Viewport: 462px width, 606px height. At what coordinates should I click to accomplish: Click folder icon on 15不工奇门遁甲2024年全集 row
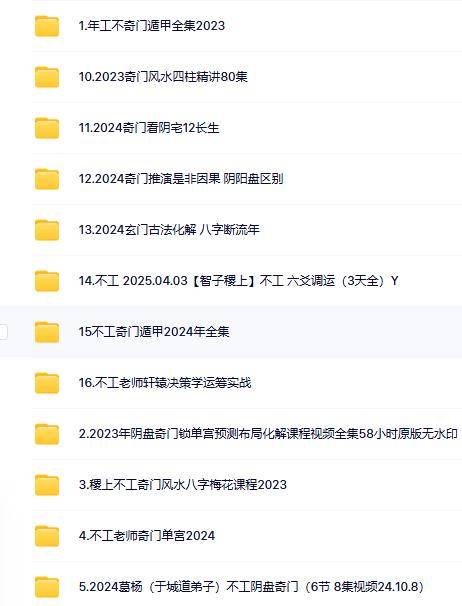47,332
